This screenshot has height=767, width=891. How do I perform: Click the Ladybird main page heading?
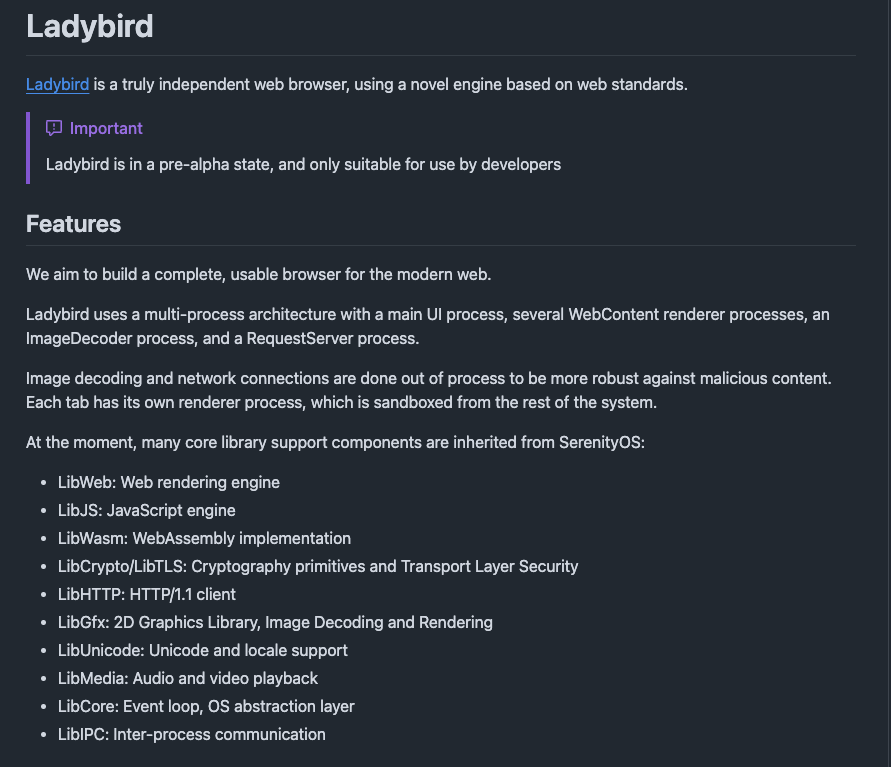90,26
